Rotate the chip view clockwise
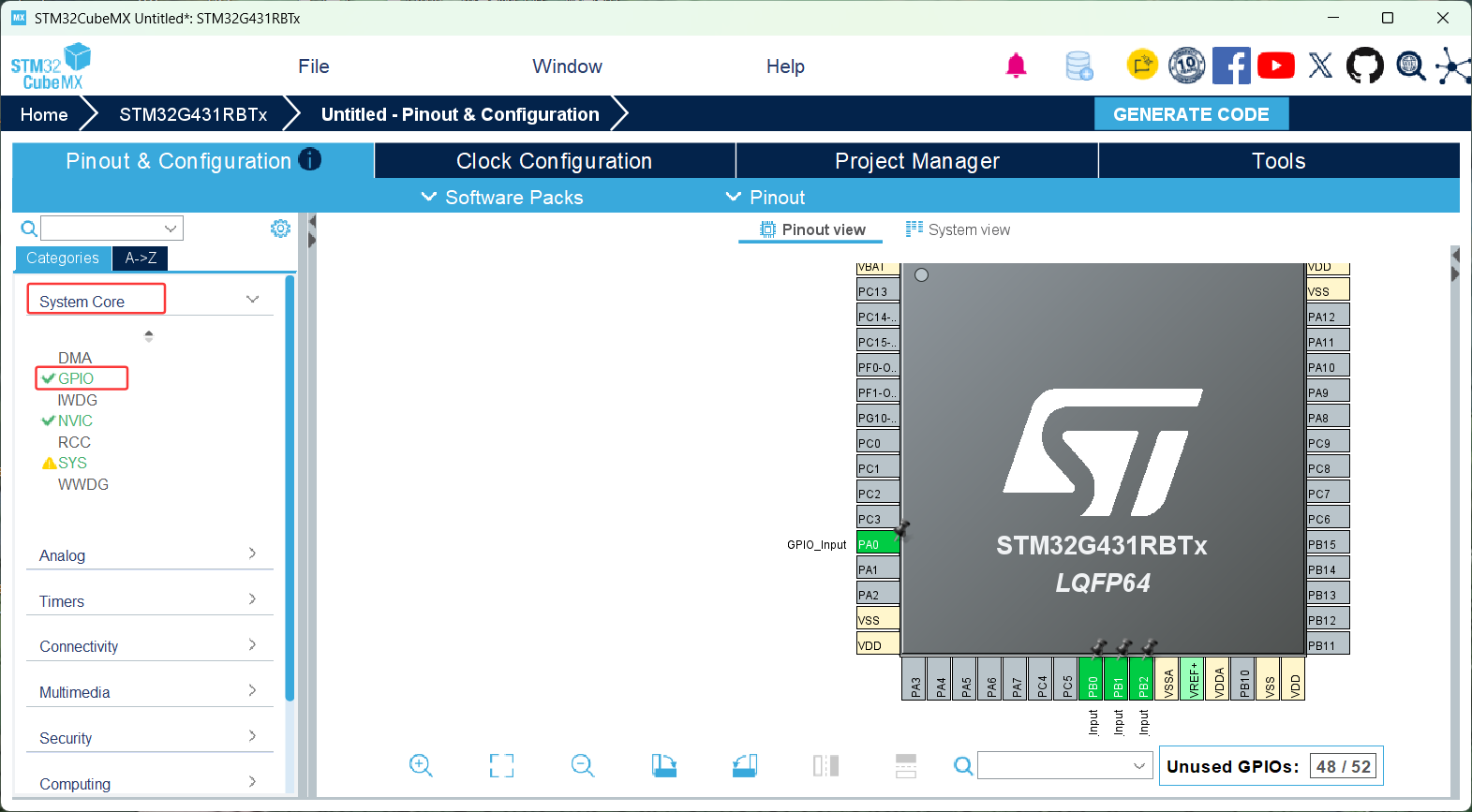 (x=664, y=766)
